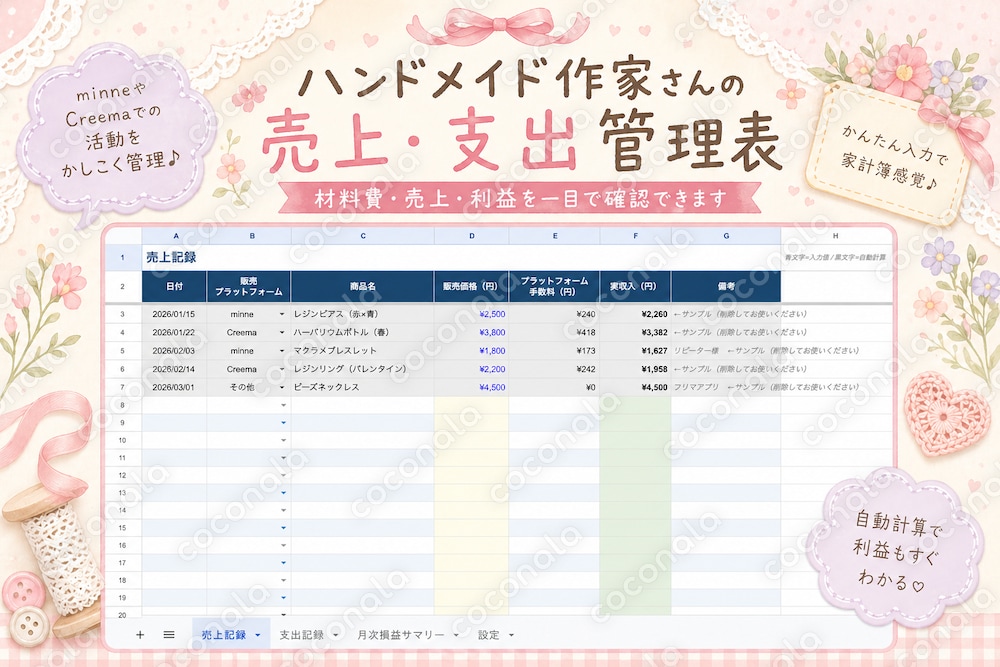1000x667 pixels.
Task: Click net income cell ¥3,382
Action: (x=635, y=333)
